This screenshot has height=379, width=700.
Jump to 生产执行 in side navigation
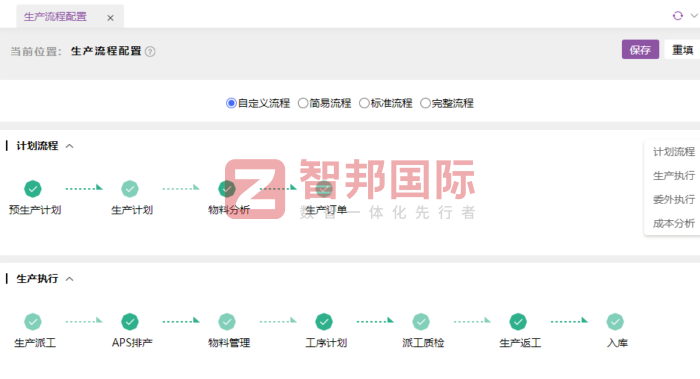[674, 175]
